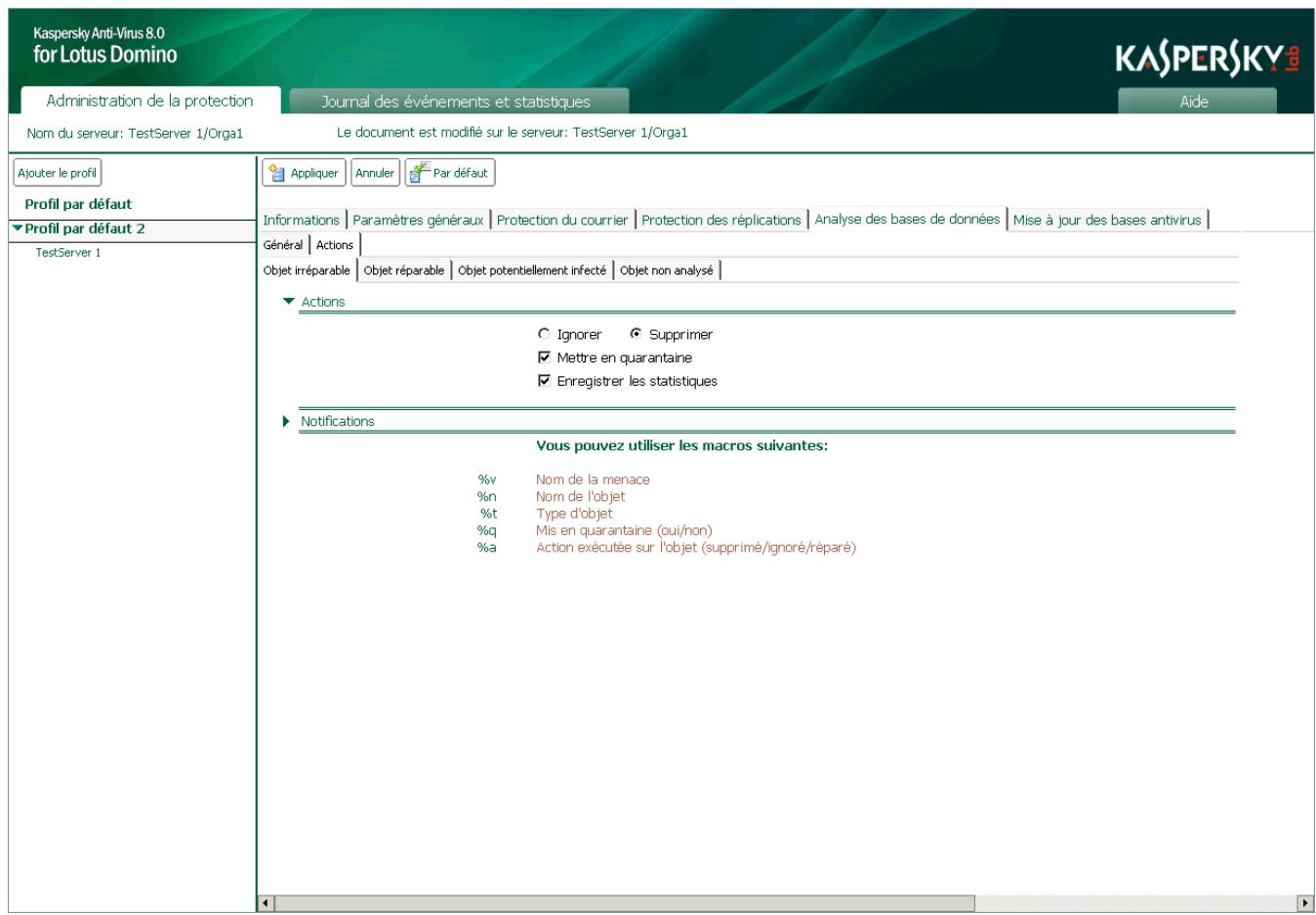The width and height of the screenshot is (1316, 915).
Task: Click the %v macro code
Action: (487, 479)
